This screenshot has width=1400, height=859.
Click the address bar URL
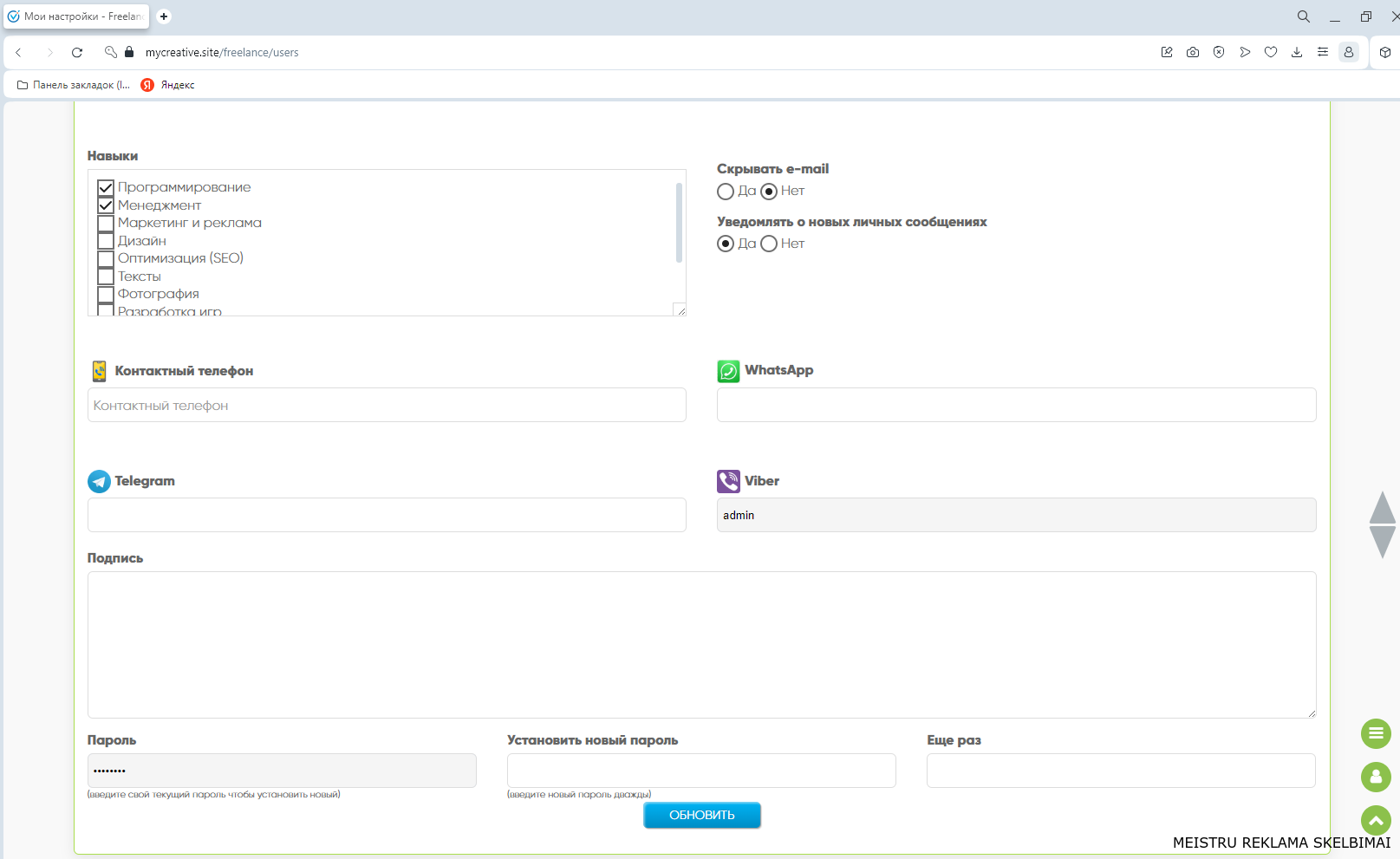(222, 52)
